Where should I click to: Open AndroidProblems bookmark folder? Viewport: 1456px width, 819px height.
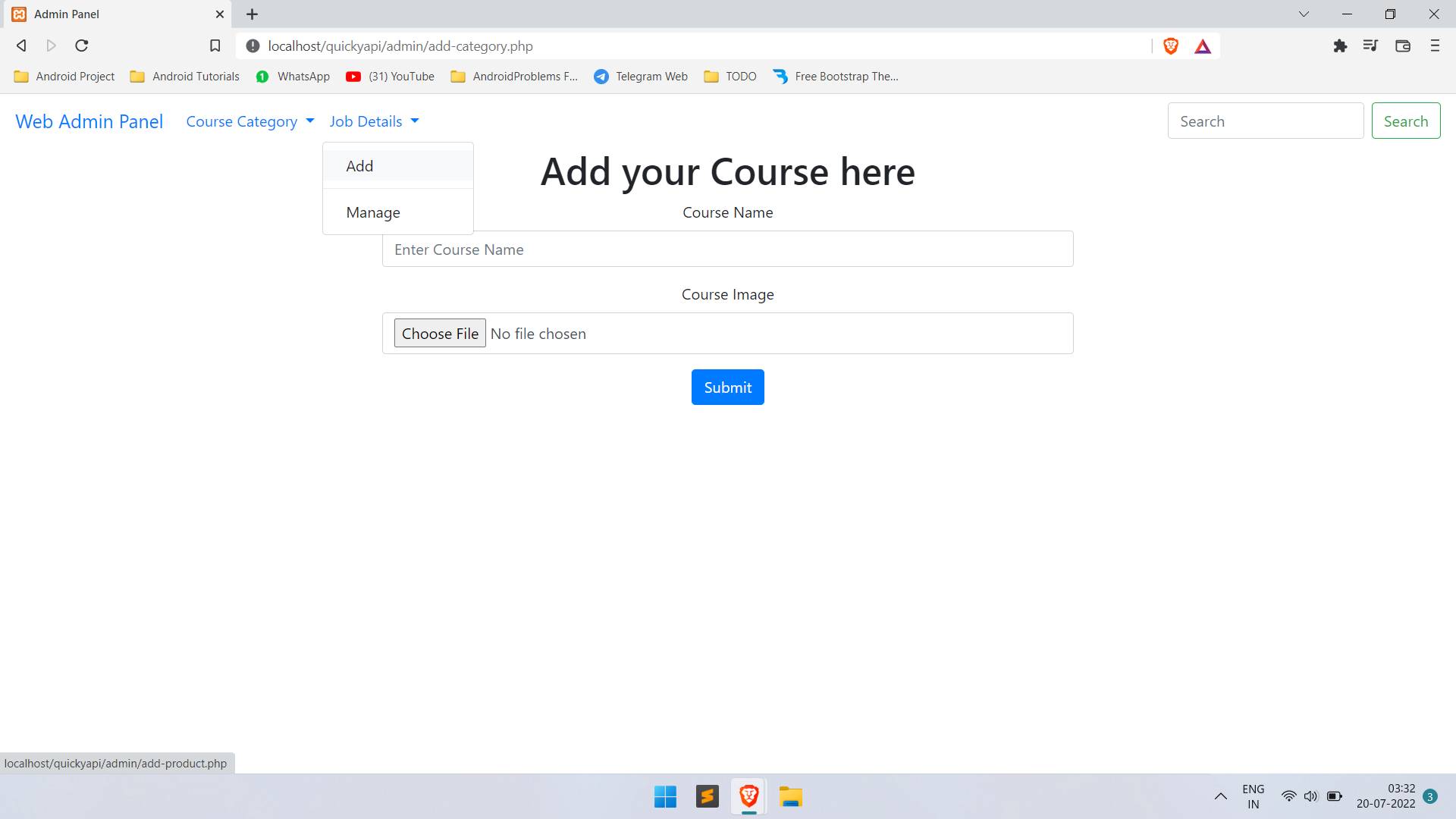514,77
